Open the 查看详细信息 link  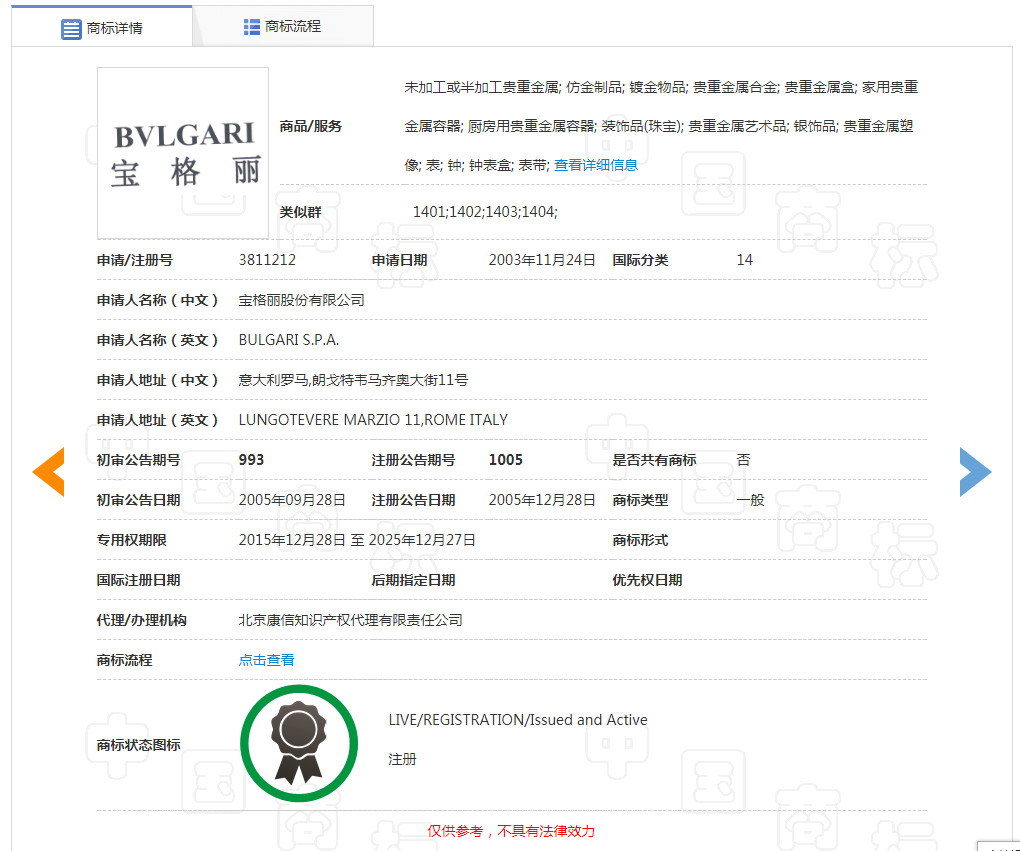(x=596, y=165)
